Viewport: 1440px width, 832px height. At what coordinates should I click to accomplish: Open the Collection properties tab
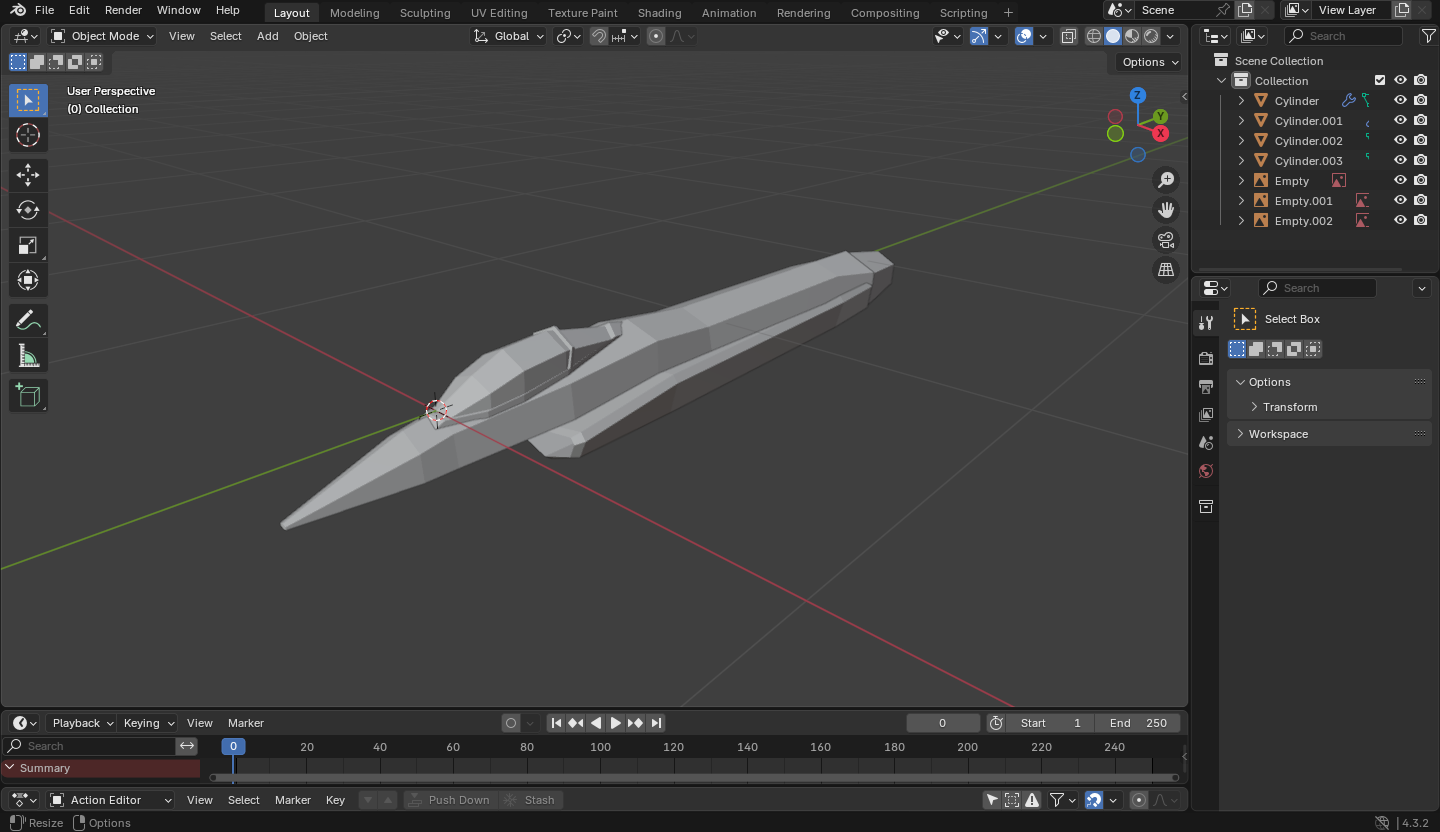click(1206, 506)
